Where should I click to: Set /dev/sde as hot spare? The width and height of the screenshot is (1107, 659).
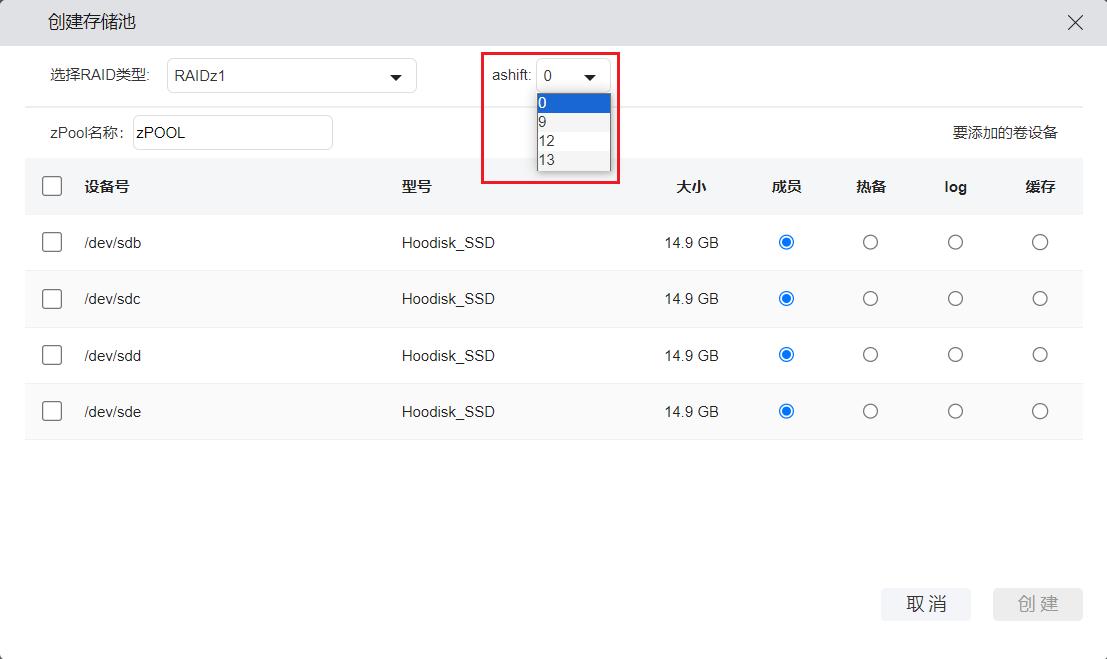click(870, 411)
